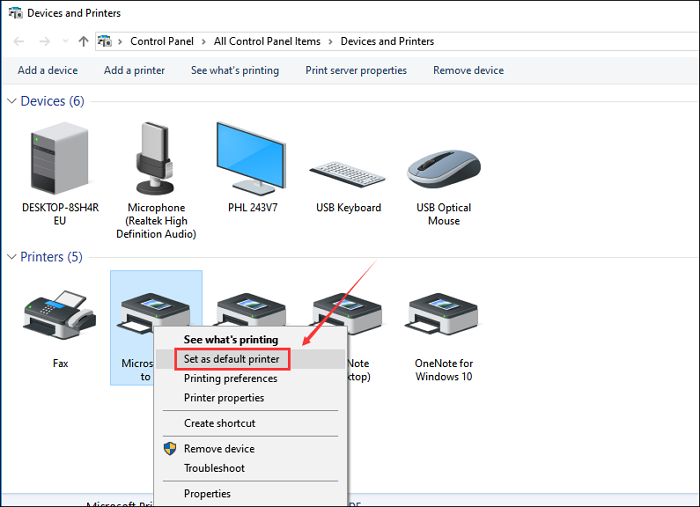Select the Realtek Microphone device icon
The image size is (700, 507).
tap(155, 158)
